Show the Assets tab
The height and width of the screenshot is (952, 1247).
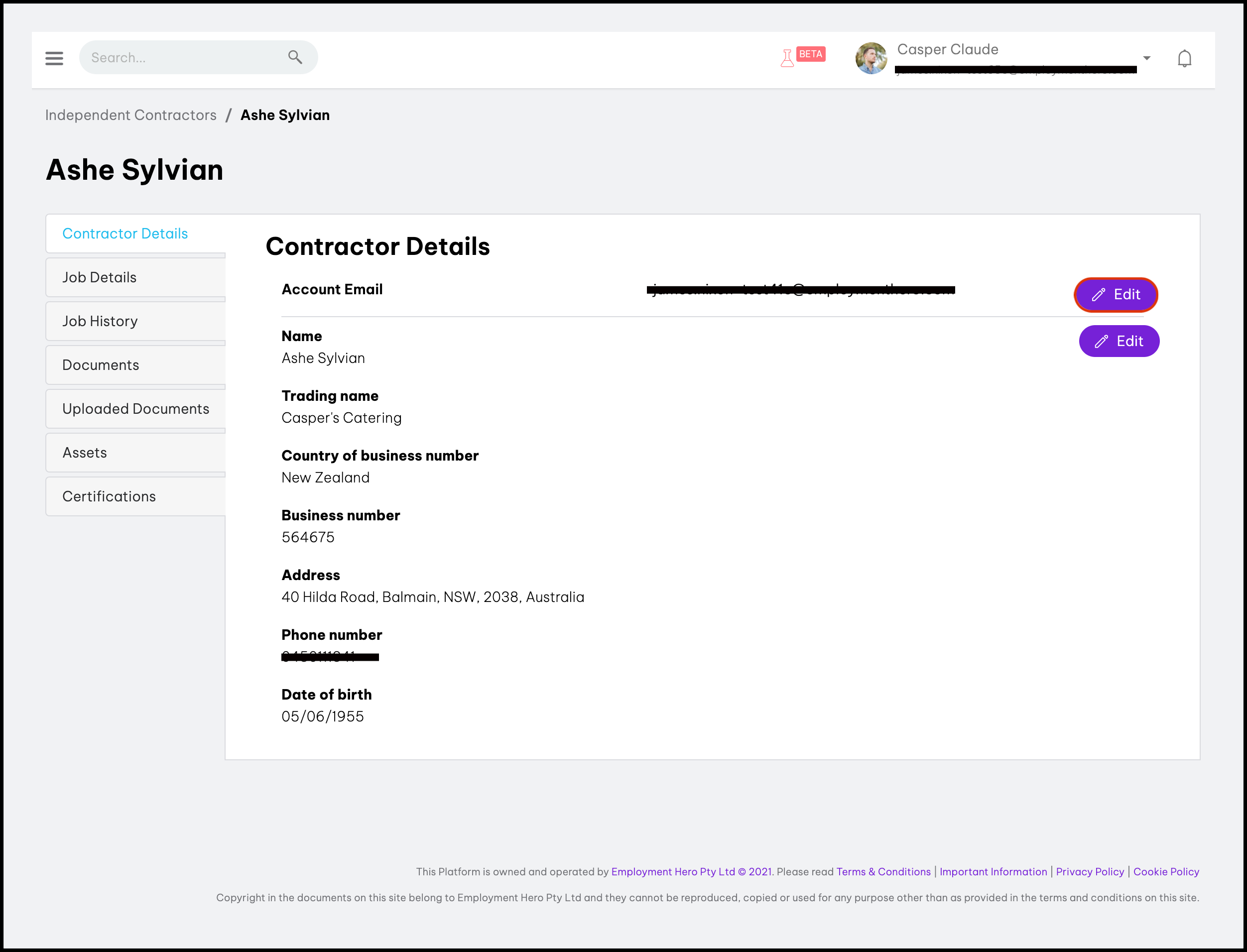point(85,452)
